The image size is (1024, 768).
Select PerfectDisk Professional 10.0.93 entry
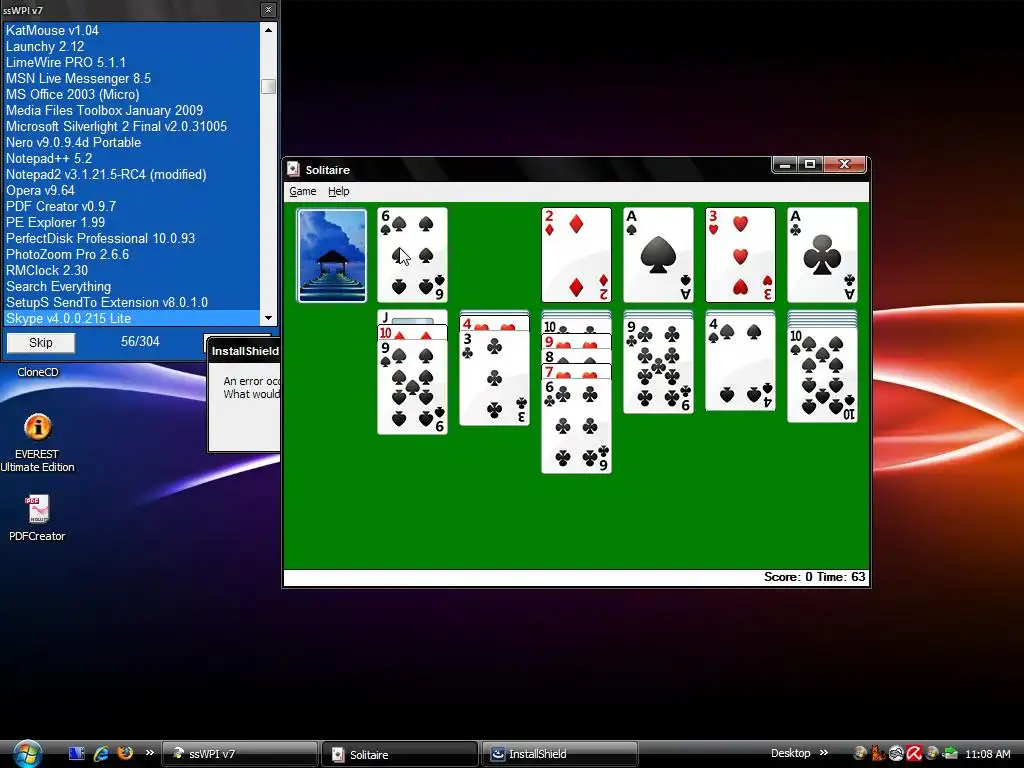[132, 238]
